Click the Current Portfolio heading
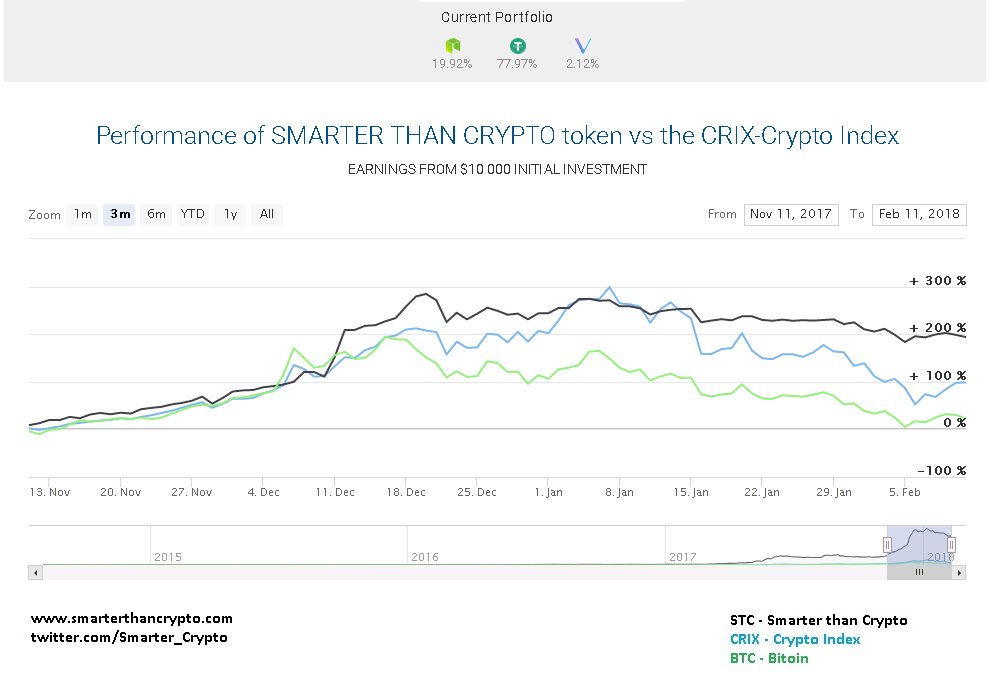The height and width of the screenshot is (683, 990). pos(497,17)
